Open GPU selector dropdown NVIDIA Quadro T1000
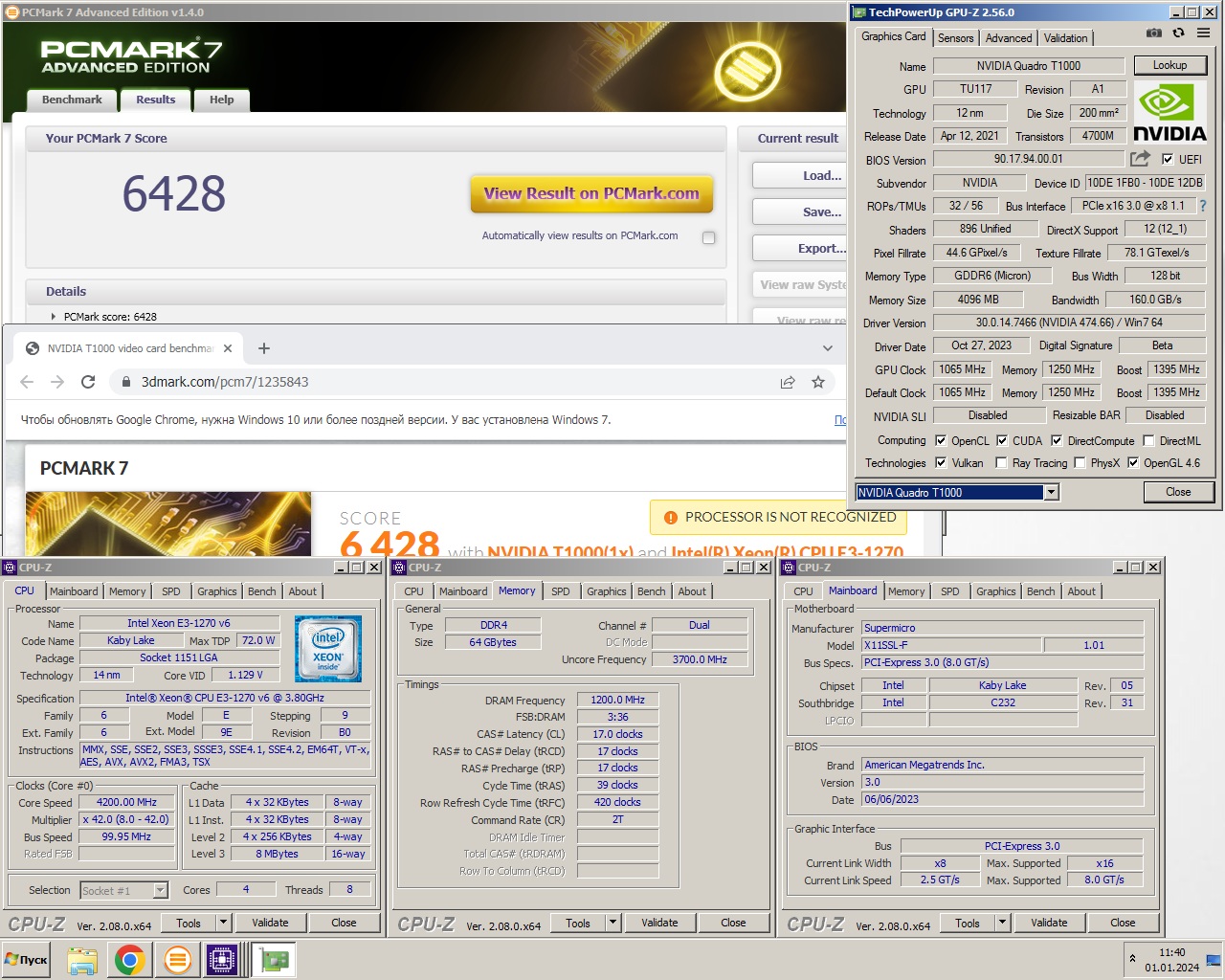The height and width of the screenshot is (980, 1225). point(1051,492)
